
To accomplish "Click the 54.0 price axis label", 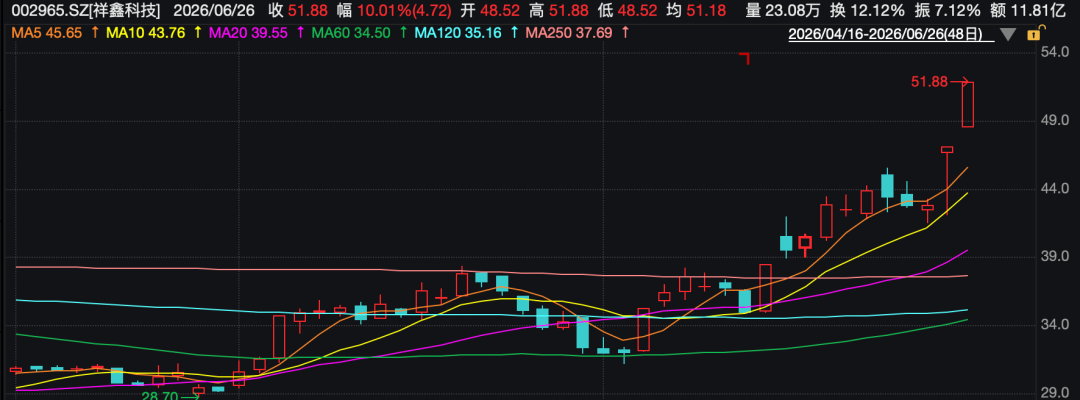I will coord(1055,53).
